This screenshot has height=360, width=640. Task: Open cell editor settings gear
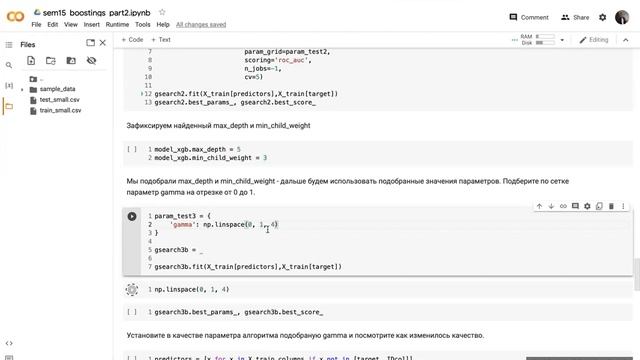(x=587, y=206)
